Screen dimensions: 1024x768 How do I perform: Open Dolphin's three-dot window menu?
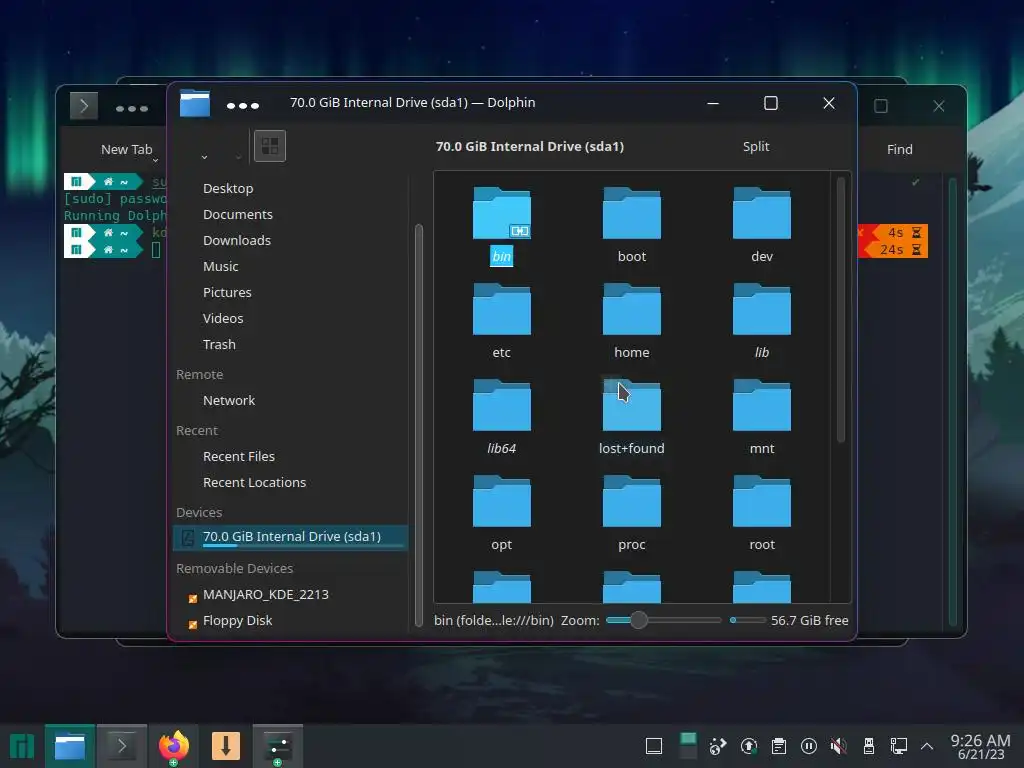pyautogui.click(x=243, y=105)
